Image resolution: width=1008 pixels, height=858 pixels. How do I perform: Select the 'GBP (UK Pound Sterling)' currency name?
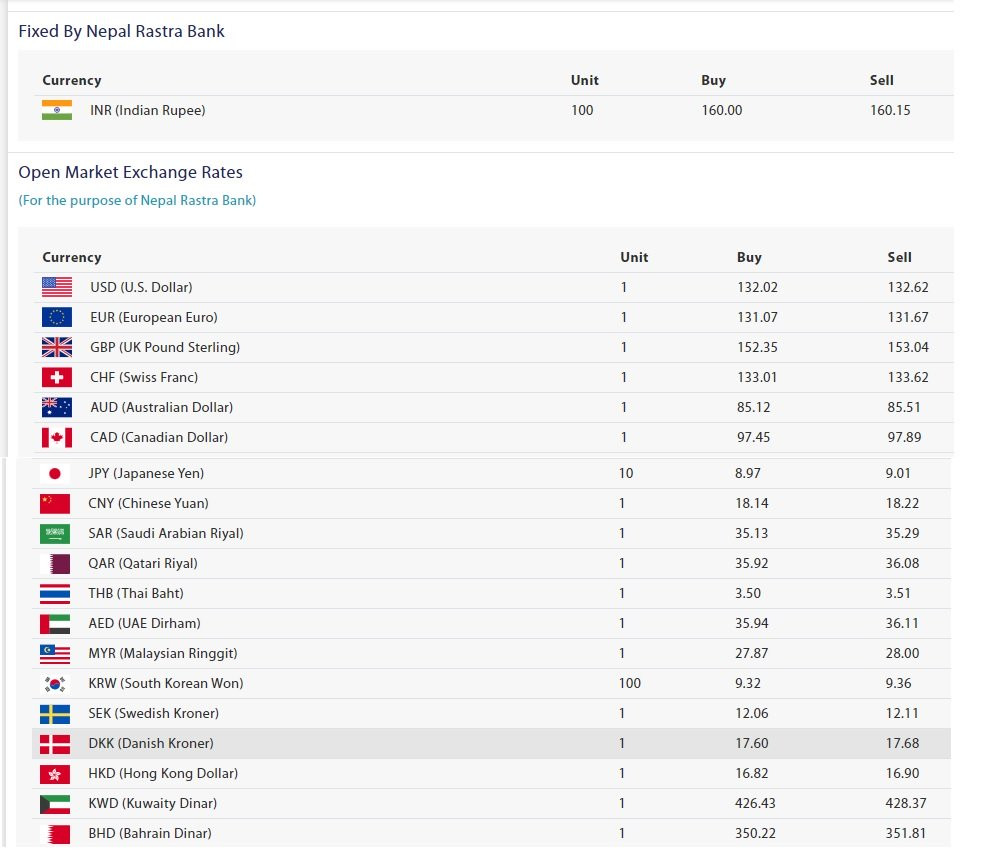coord(165,348)
